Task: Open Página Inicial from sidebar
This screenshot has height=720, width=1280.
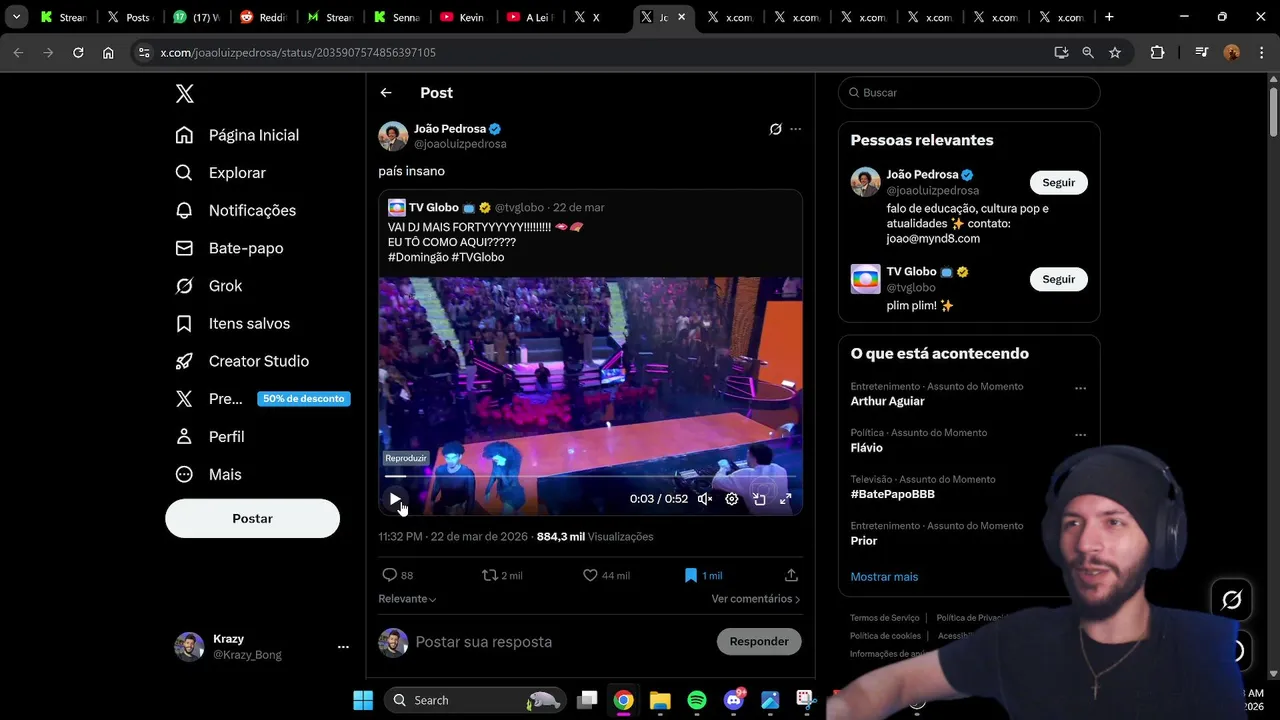Action: coord(237,135)
